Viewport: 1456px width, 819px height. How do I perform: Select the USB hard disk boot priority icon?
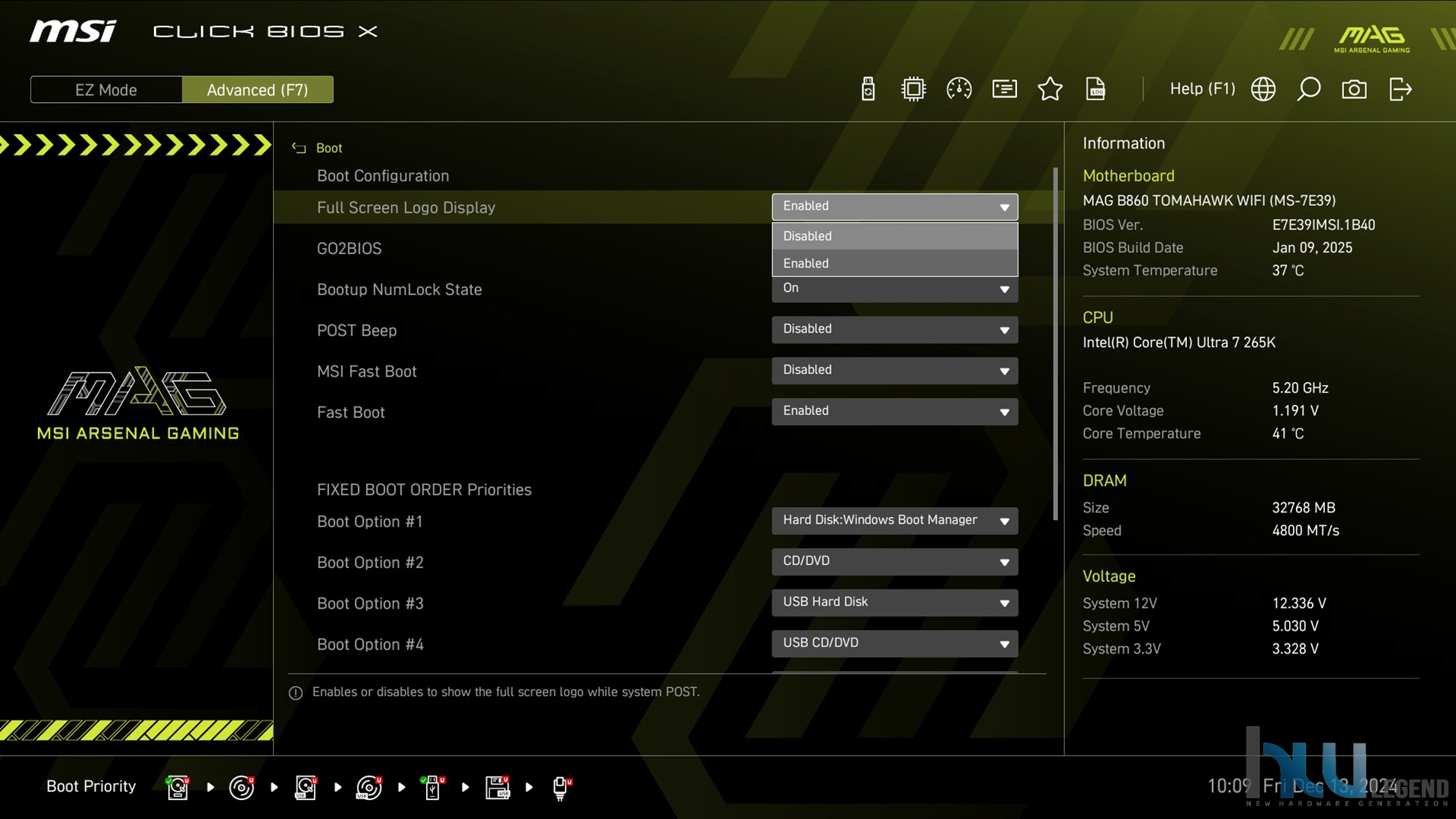coord(306,787)
